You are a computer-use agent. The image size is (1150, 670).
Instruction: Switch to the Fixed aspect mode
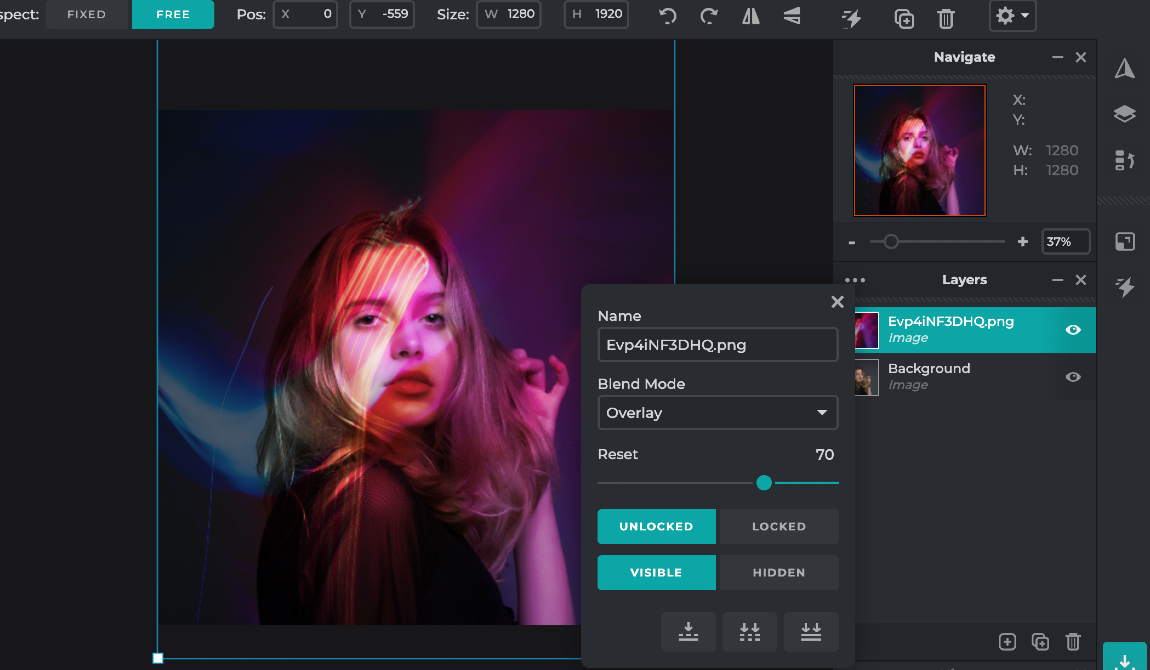click(86, 15)
